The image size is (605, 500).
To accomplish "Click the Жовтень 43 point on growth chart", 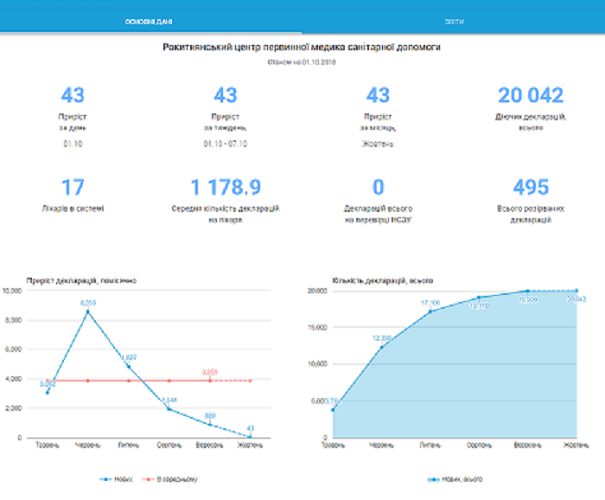I will 250,437.
